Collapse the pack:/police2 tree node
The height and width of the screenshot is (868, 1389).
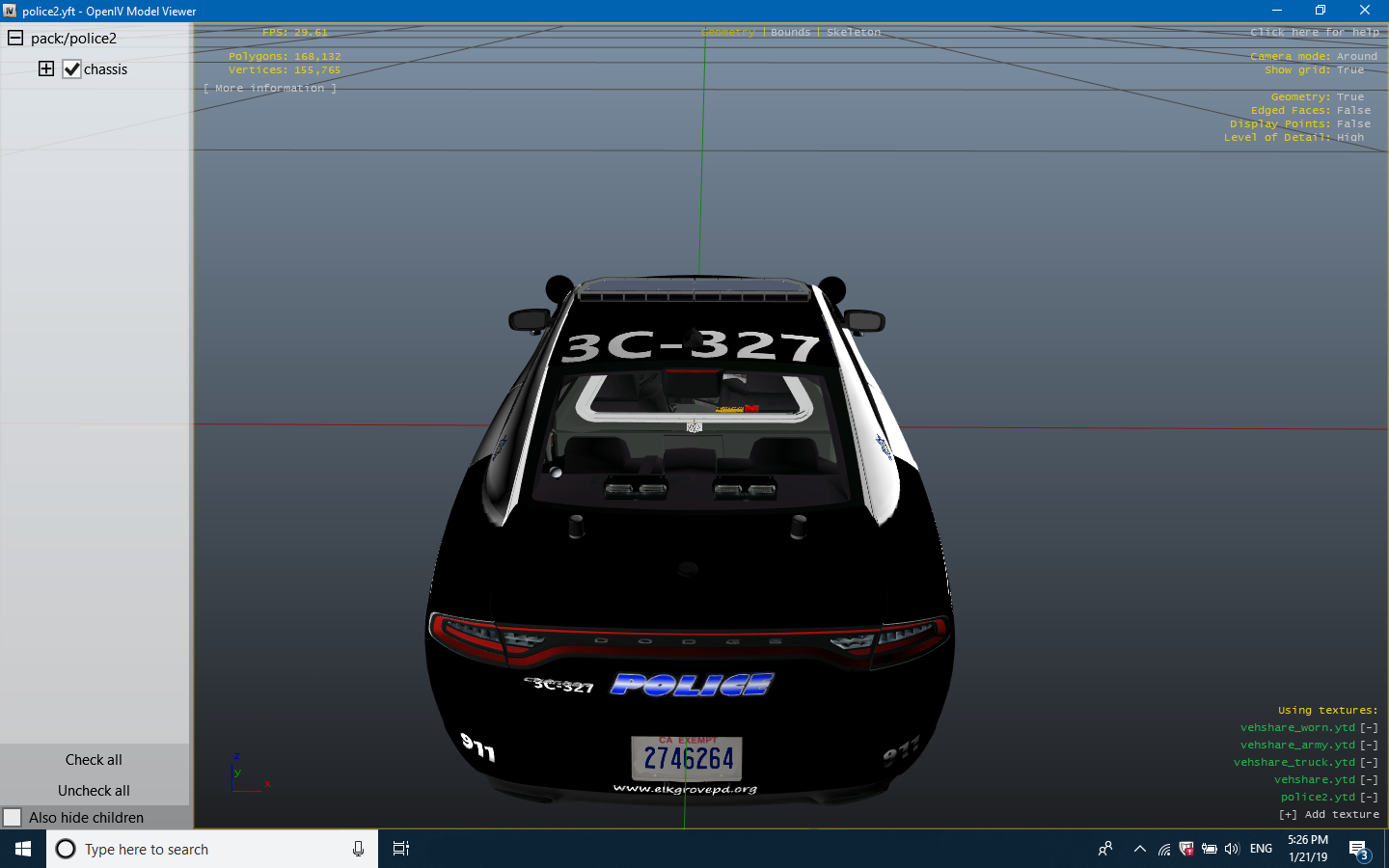[15, 39]
